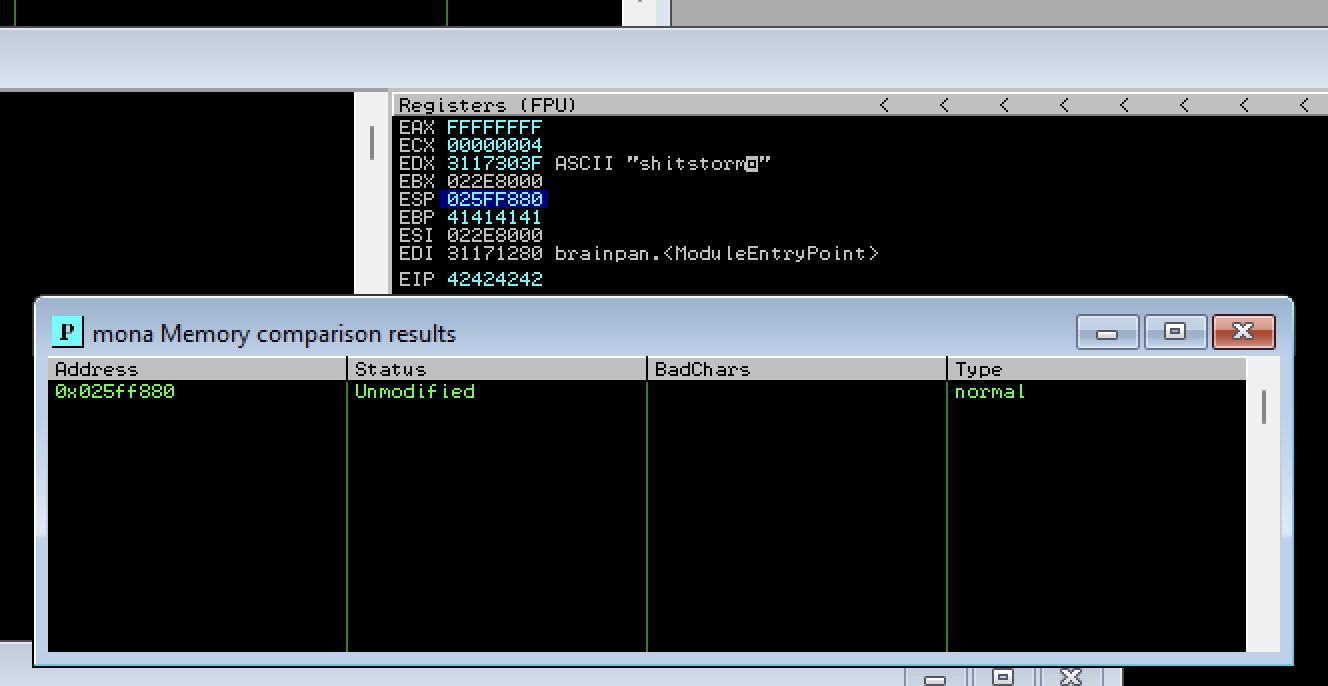The image size is (1328, 686).
Task: Click the BadChars column header
Action: tap(797, 369)
